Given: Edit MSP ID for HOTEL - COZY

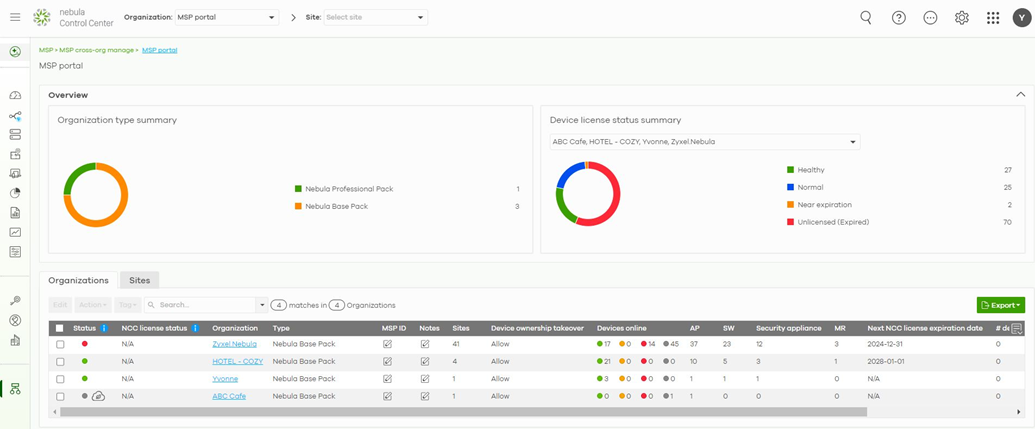Looking at the screenshot, I should (387, 362).
